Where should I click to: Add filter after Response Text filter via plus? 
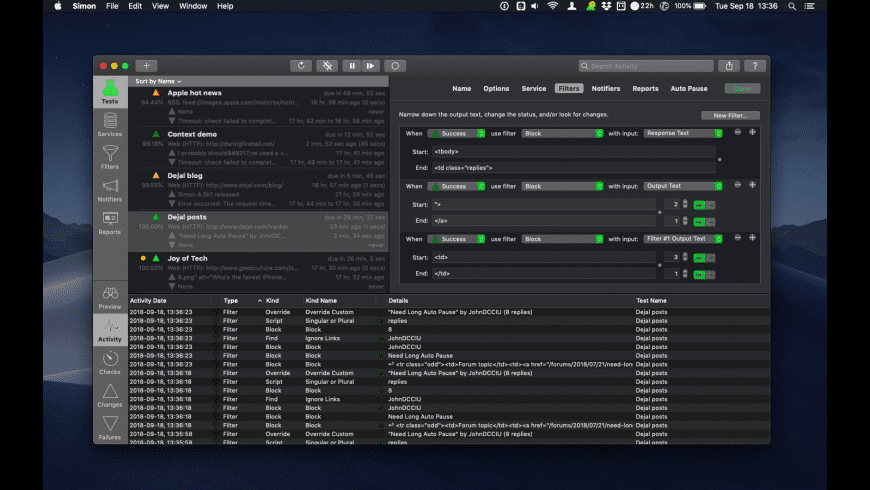click(752, 132)
